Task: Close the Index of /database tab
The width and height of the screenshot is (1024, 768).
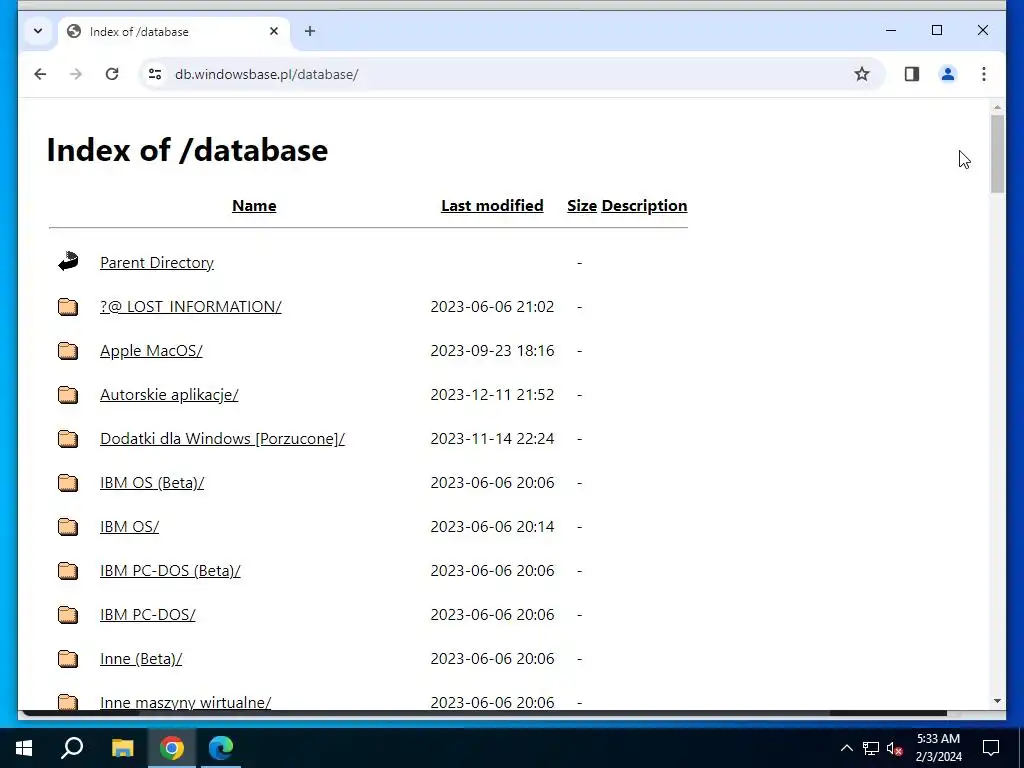Action: (x=274, y=31)
